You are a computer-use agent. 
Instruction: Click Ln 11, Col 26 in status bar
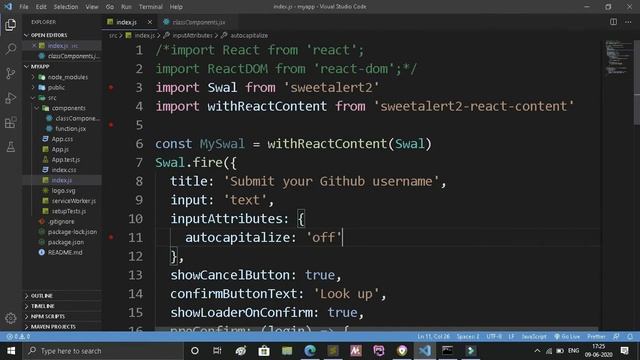[433, 337]
